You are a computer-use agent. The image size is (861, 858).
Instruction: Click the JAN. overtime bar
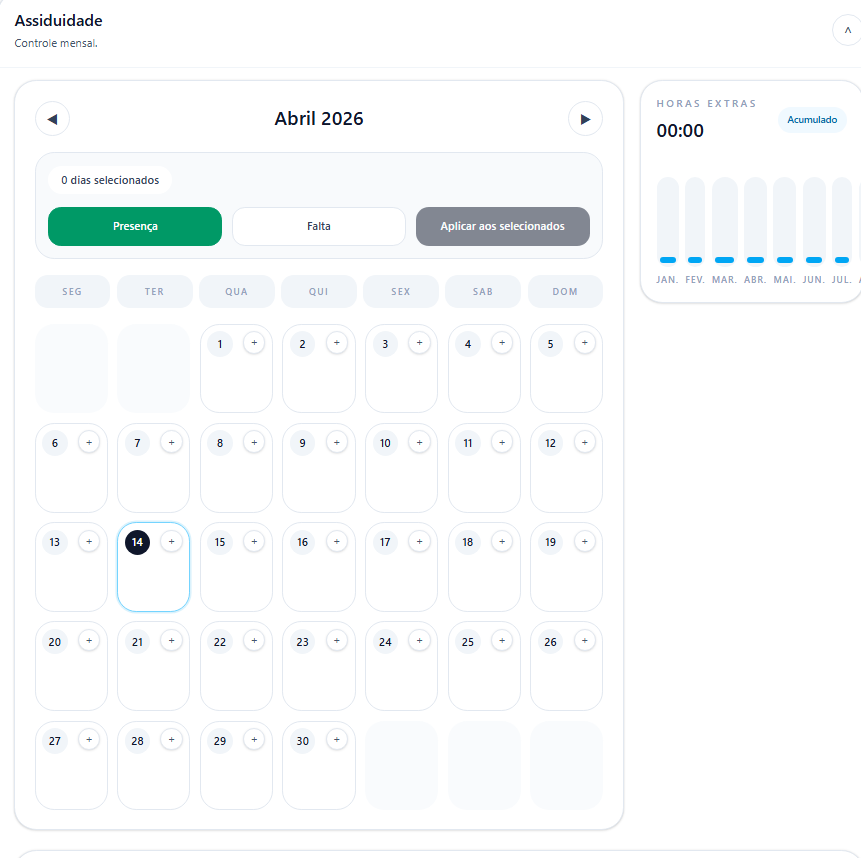coord(667,220)
